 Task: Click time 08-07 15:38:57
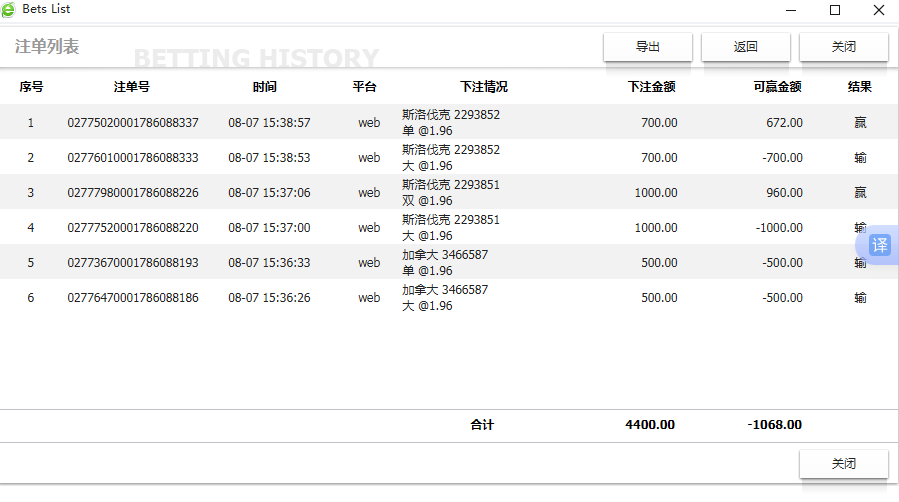tap(269, 123)
